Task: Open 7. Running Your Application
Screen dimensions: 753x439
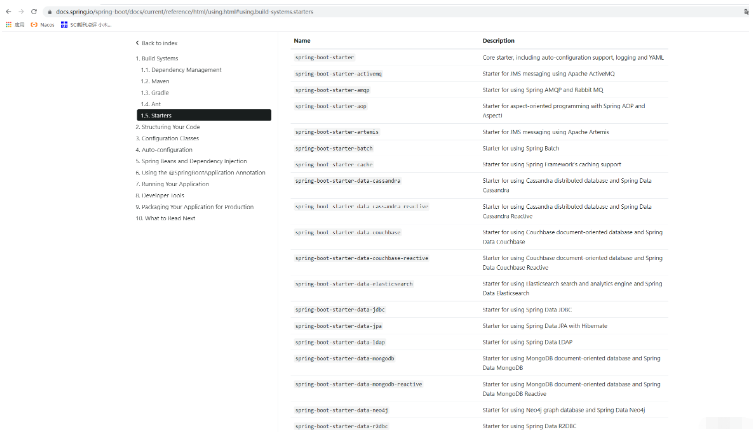Action: click(x=172, y=184)
